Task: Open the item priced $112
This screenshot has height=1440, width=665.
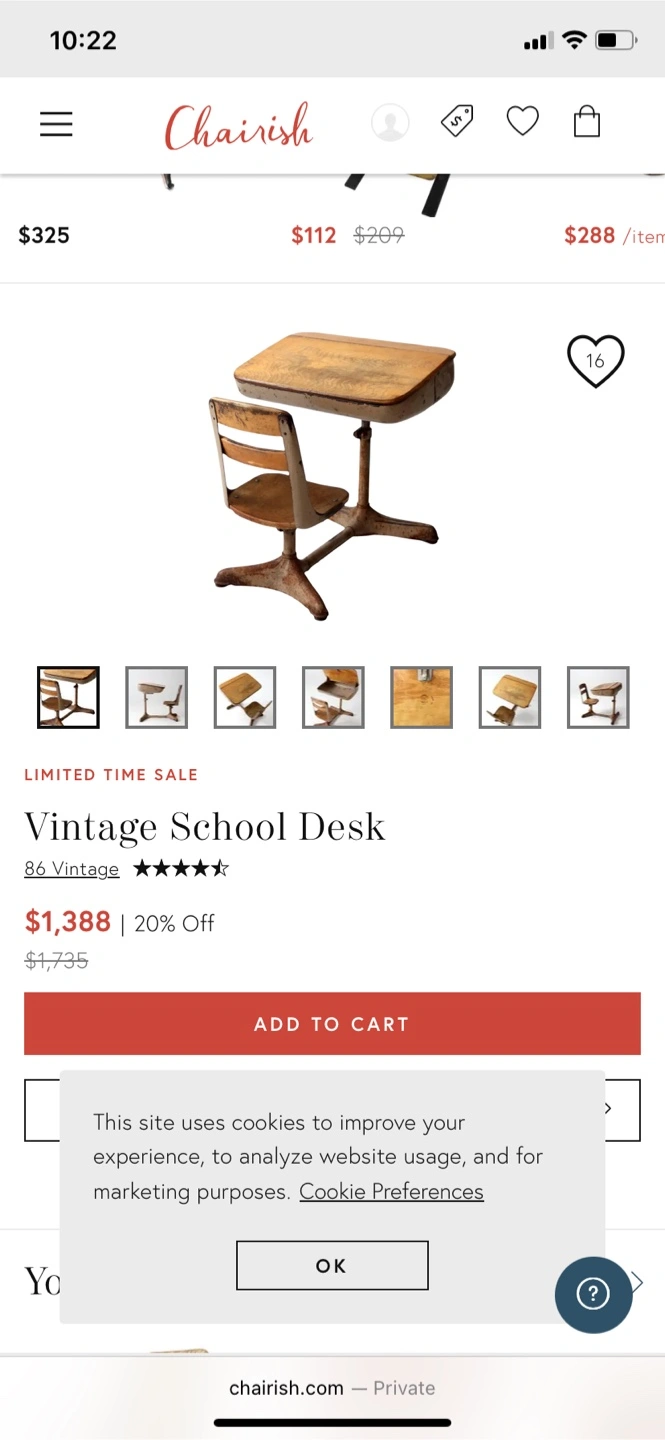Action: pyautogui.click(x=313, y=235)
